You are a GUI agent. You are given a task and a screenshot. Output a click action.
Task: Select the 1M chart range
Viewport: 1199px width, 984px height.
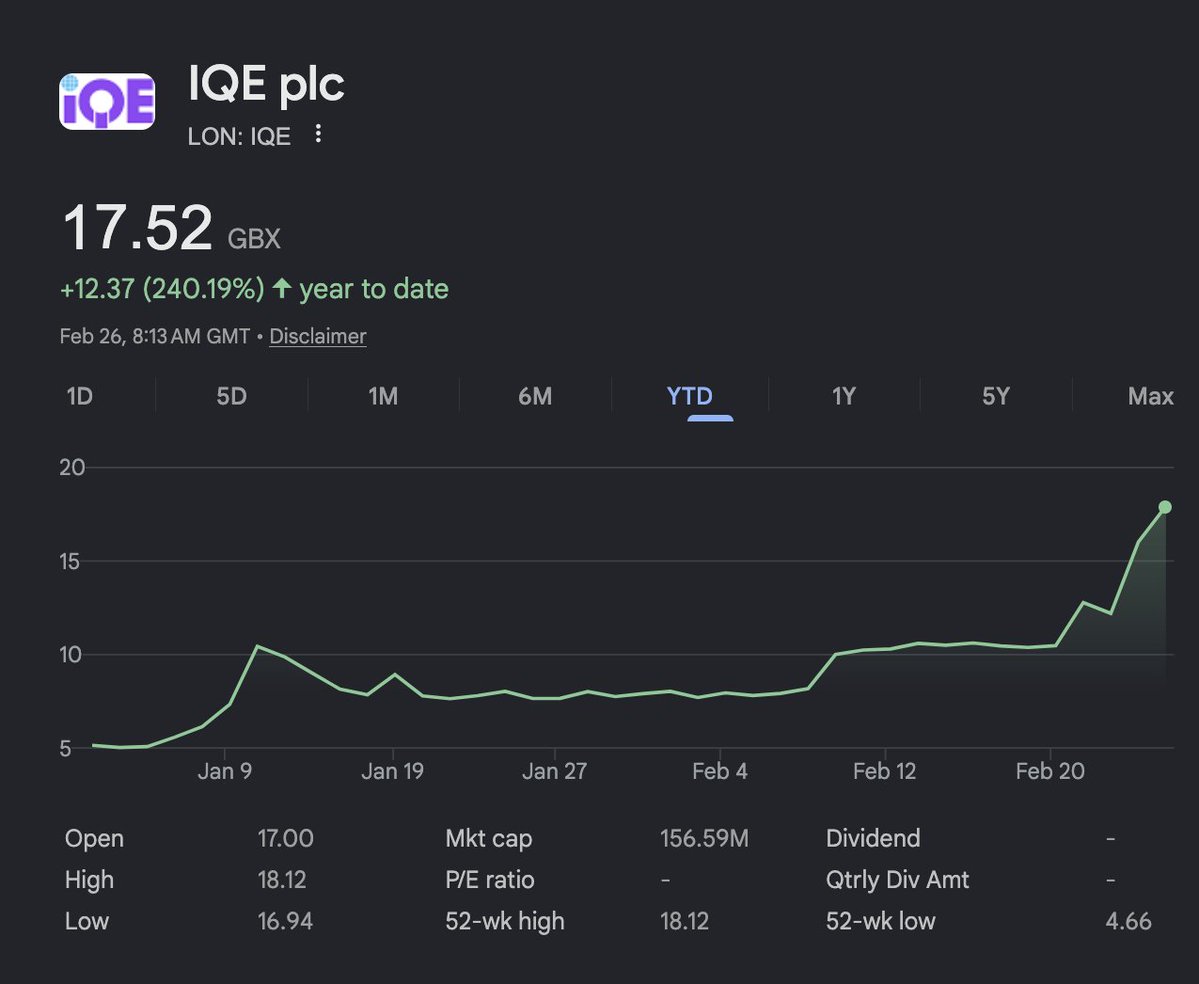tap(382, 396)
